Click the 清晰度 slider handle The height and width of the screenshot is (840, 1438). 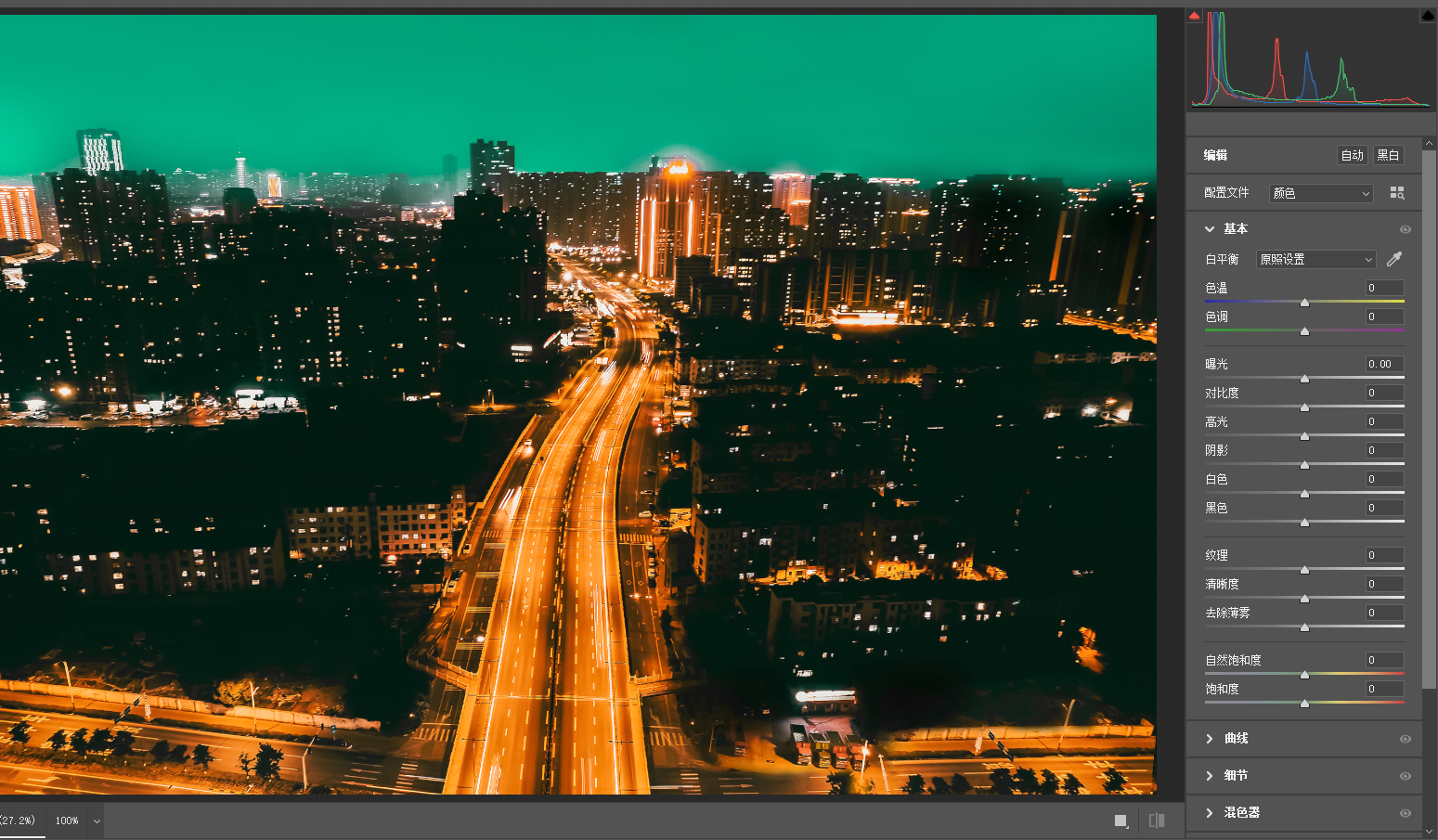[1304, 599]
